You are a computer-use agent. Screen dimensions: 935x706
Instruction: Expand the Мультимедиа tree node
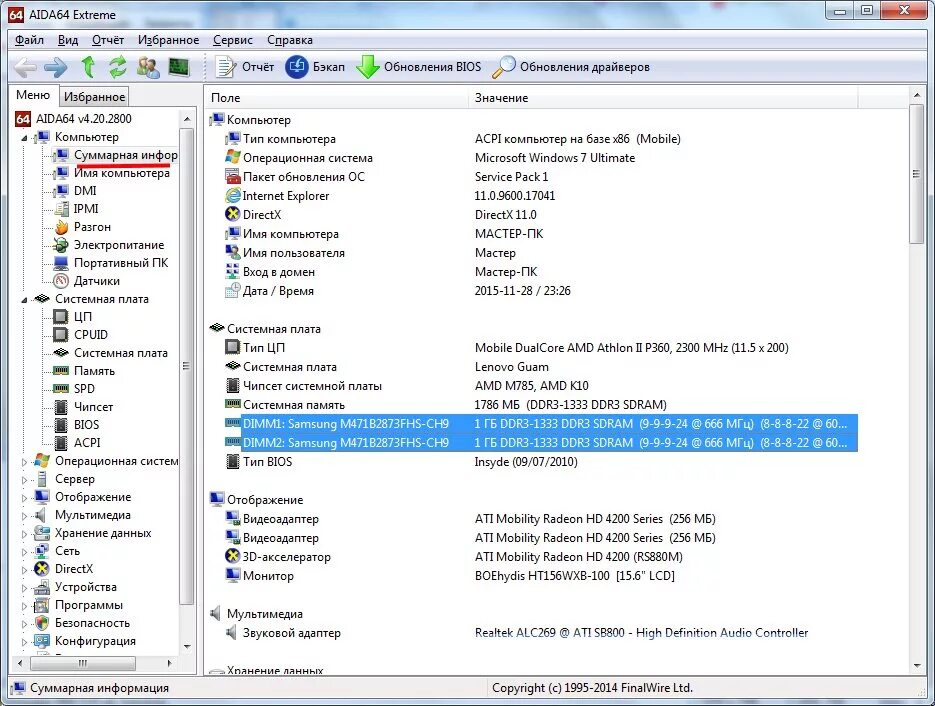click(24, 516)
